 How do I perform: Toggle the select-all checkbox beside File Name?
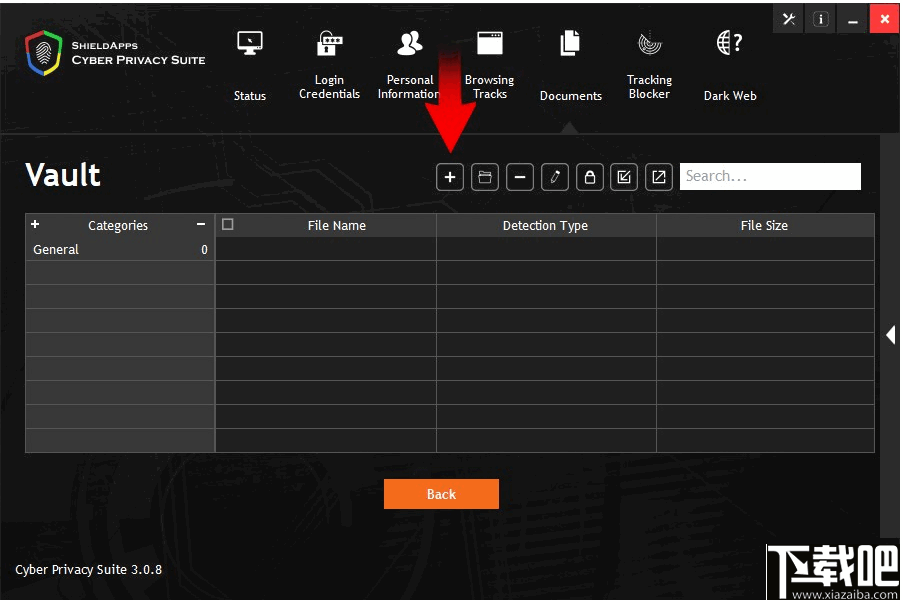click(x=228, y=224)
